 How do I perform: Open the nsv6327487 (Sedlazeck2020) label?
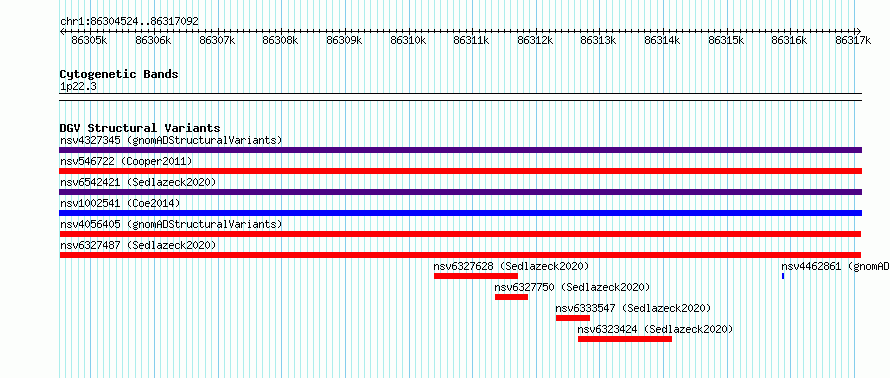138,245
